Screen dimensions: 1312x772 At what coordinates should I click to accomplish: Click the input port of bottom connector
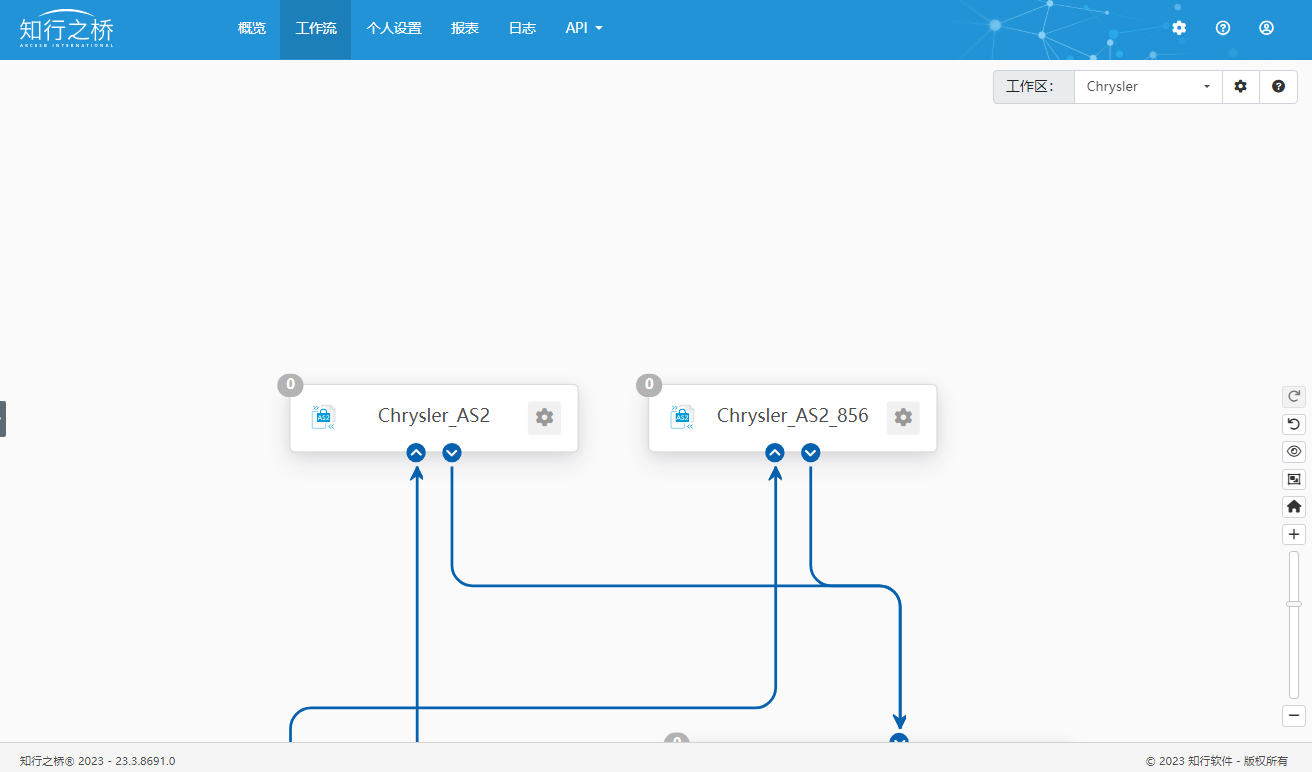pos(899,739)
